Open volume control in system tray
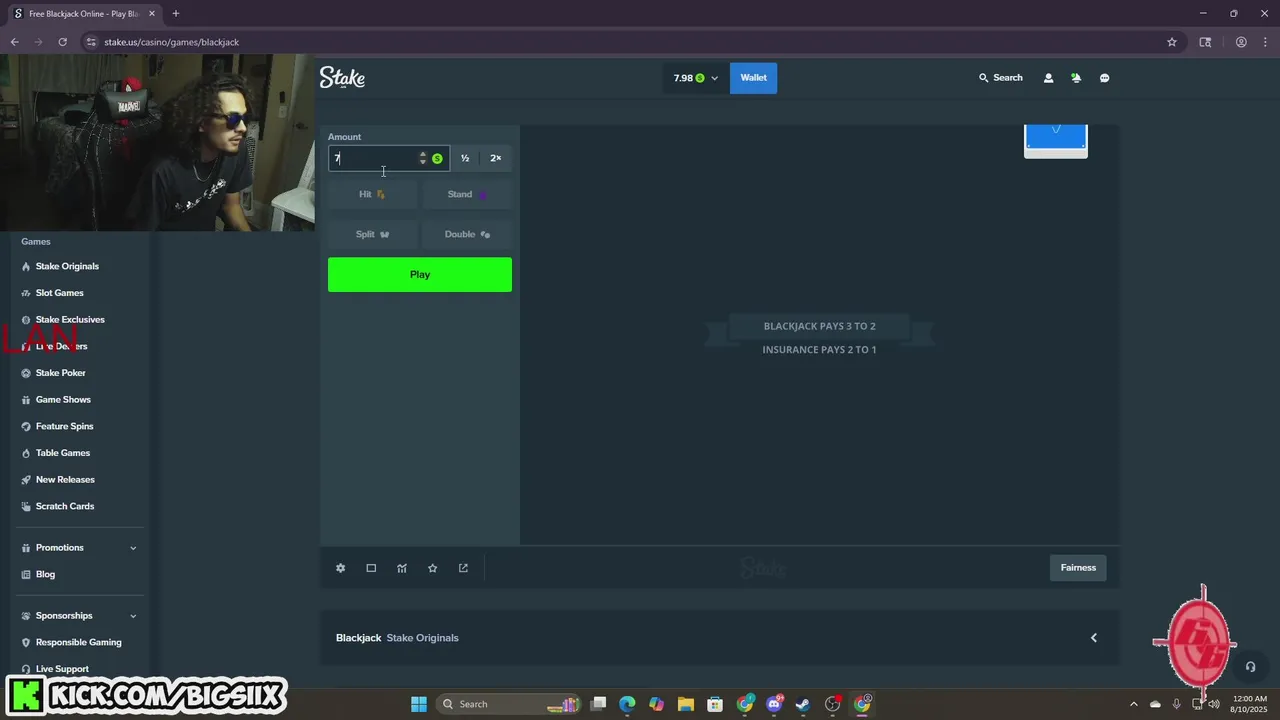The width and height of the screenshot is (1280, 720). coord(1214,704)
